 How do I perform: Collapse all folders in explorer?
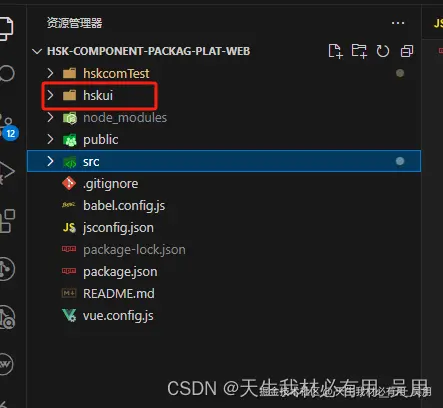[407, 51]
